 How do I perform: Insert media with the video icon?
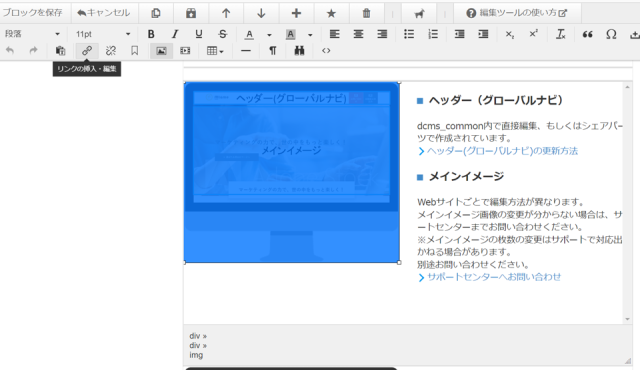tap(185, 51)
